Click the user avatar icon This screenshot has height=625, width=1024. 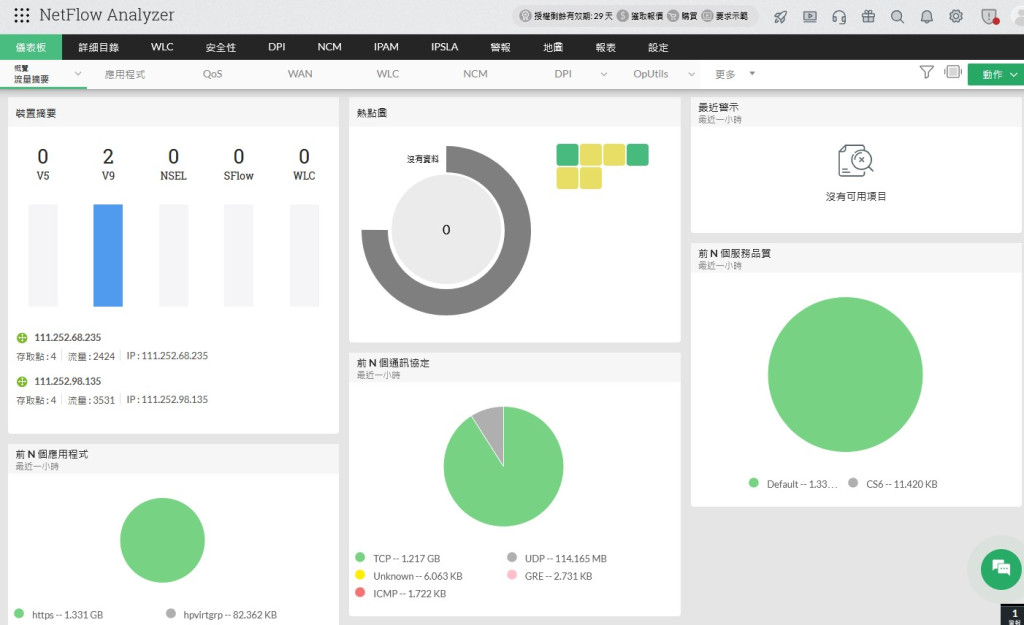point(1018,17)
